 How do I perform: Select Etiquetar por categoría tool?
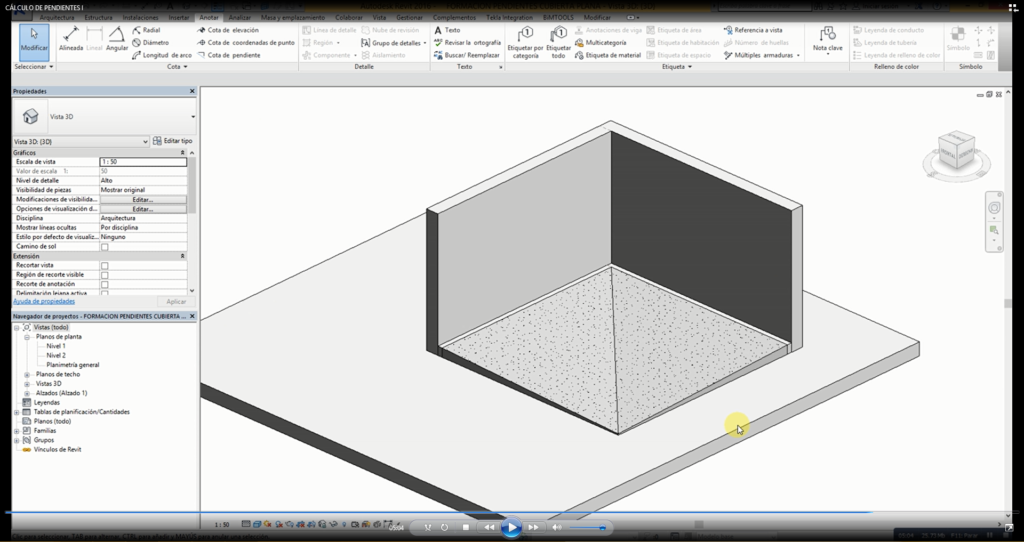point(525,42)
